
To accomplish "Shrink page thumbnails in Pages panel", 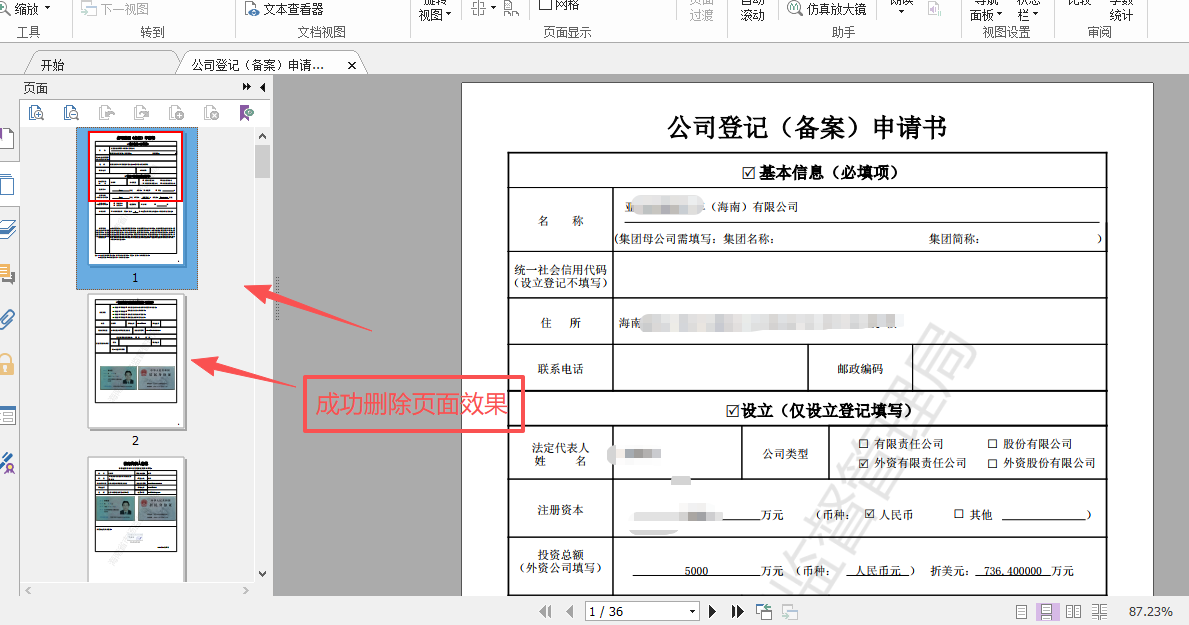I will coord(71,113).
